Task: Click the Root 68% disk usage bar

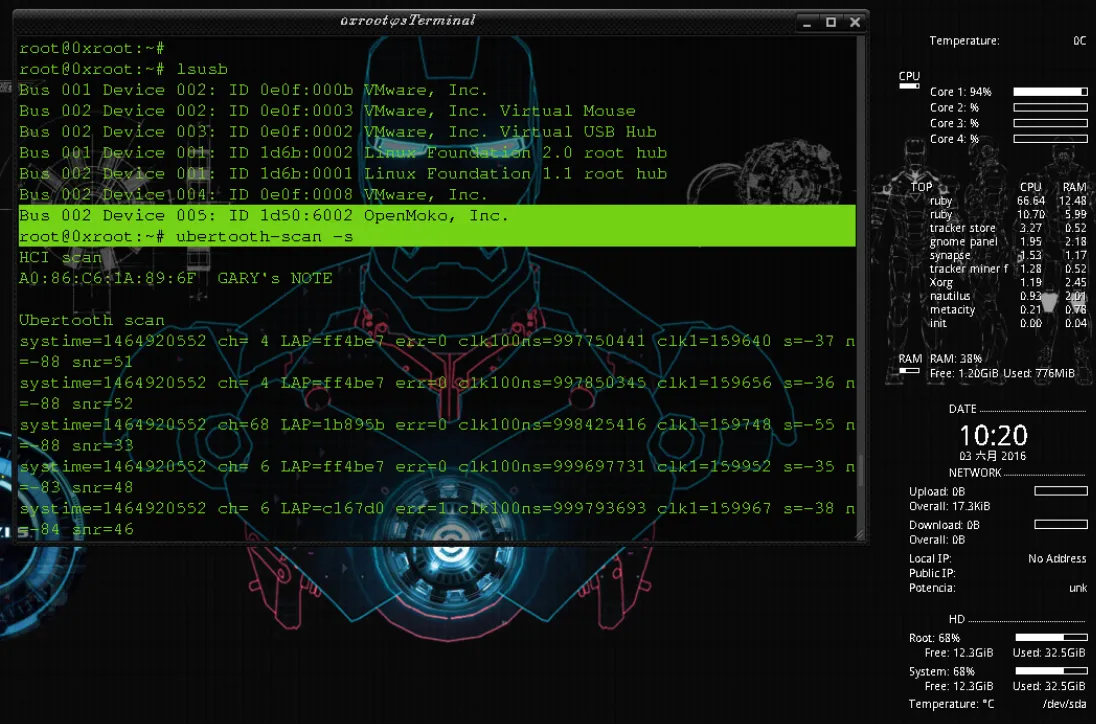Action: coord(1051,637)
